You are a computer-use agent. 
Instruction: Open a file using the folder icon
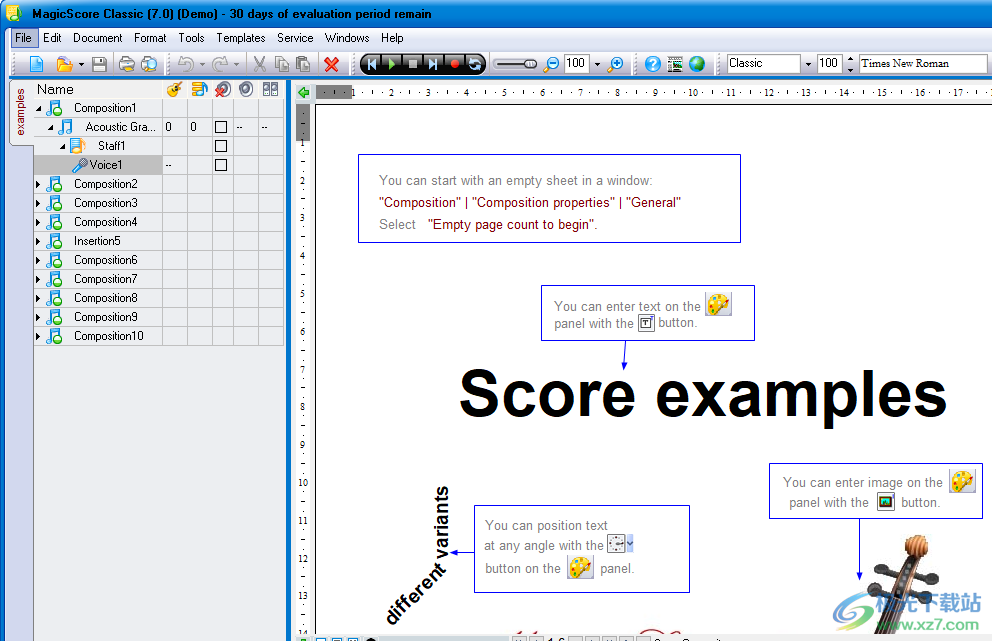64,64
